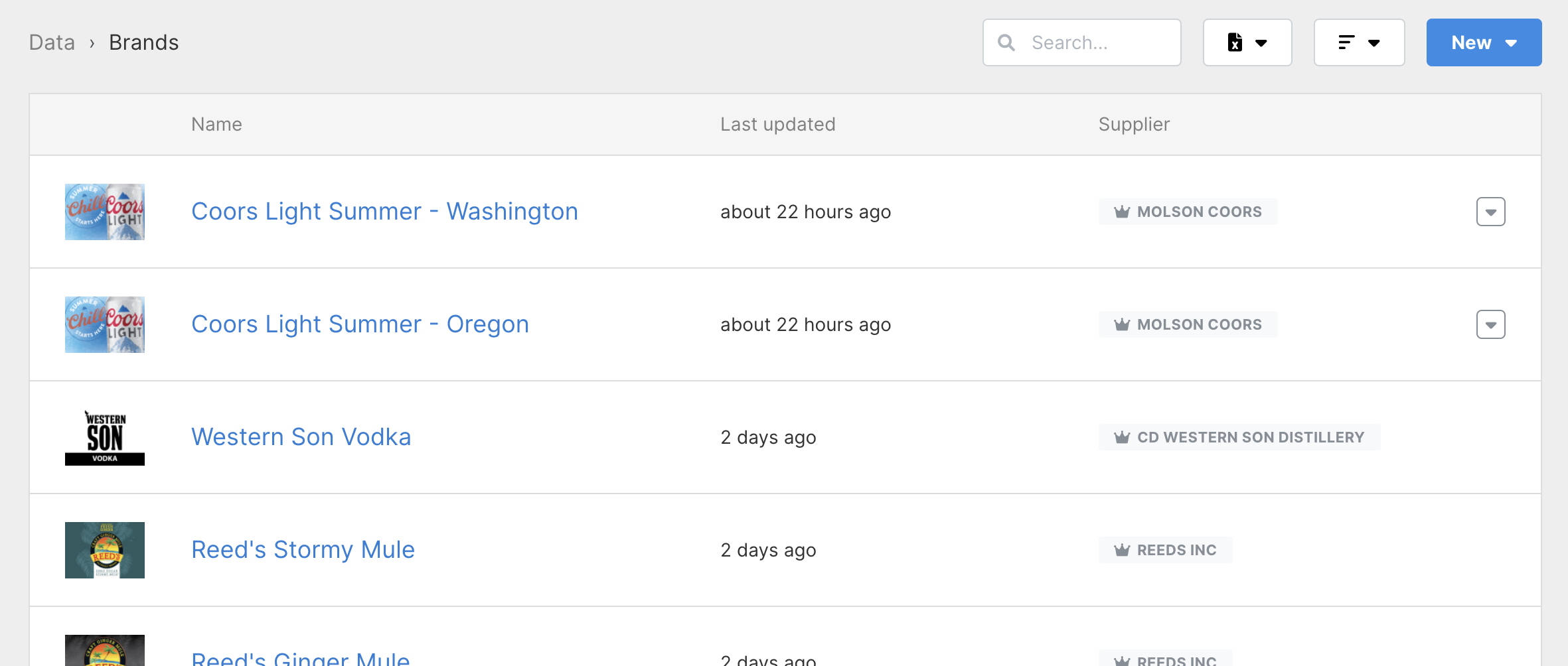Screen dimensions: 1568x666
Task: Focus the Search input field
Action: (x=1082, y=42)
